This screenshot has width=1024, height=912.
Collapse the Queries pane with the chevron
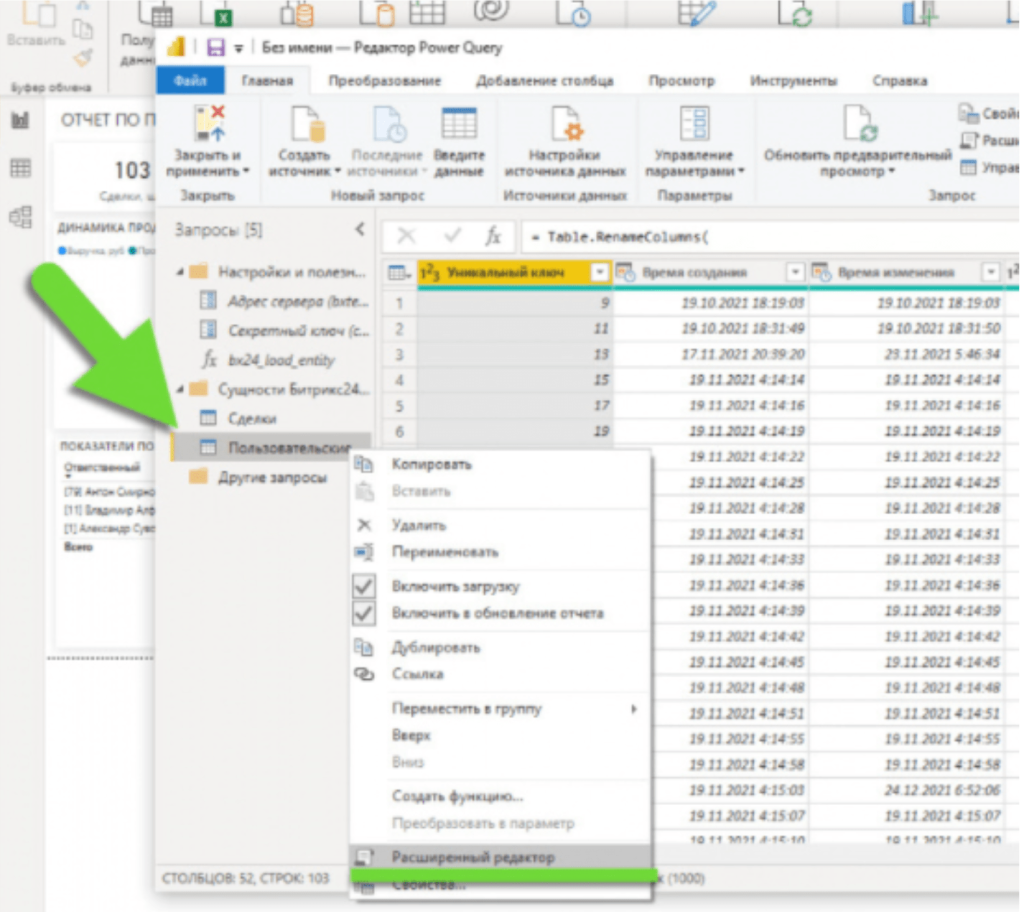[x=360, y=230]
